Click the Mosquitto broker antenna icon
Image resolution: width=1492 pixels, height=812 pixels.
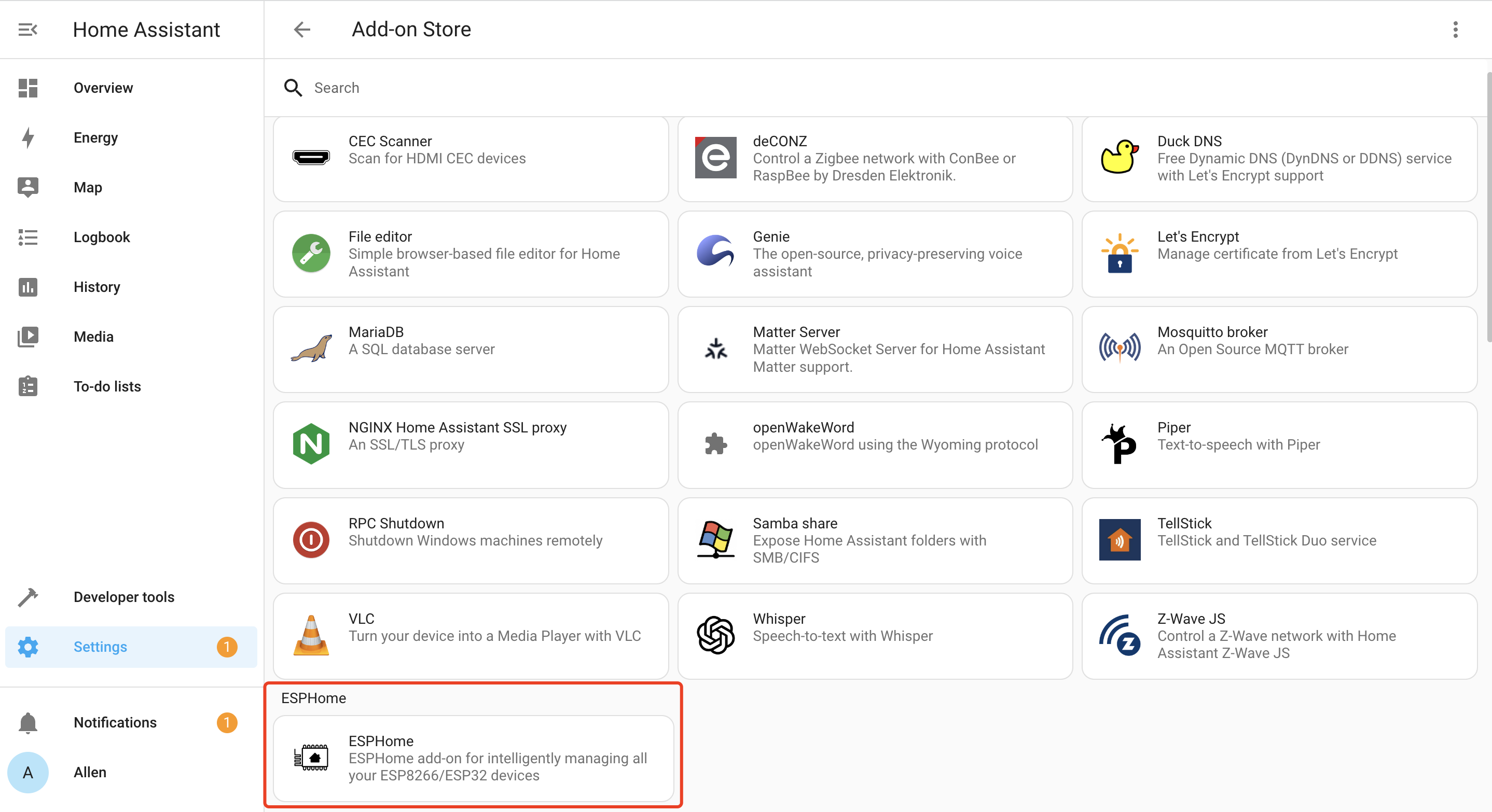[1119, 348]
